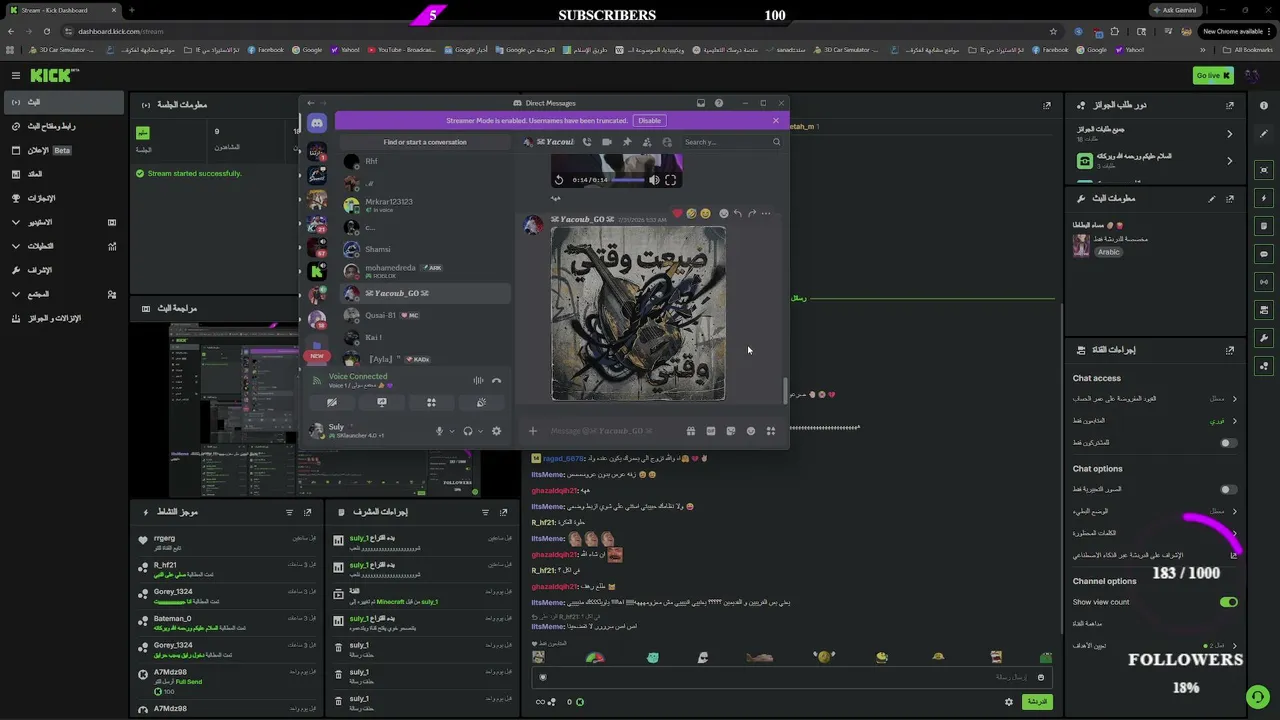1280x720 pixels.
Task: Open the الوضع البطيء slow mode options
Action: pyautogui.click(x=1155, y=511)
